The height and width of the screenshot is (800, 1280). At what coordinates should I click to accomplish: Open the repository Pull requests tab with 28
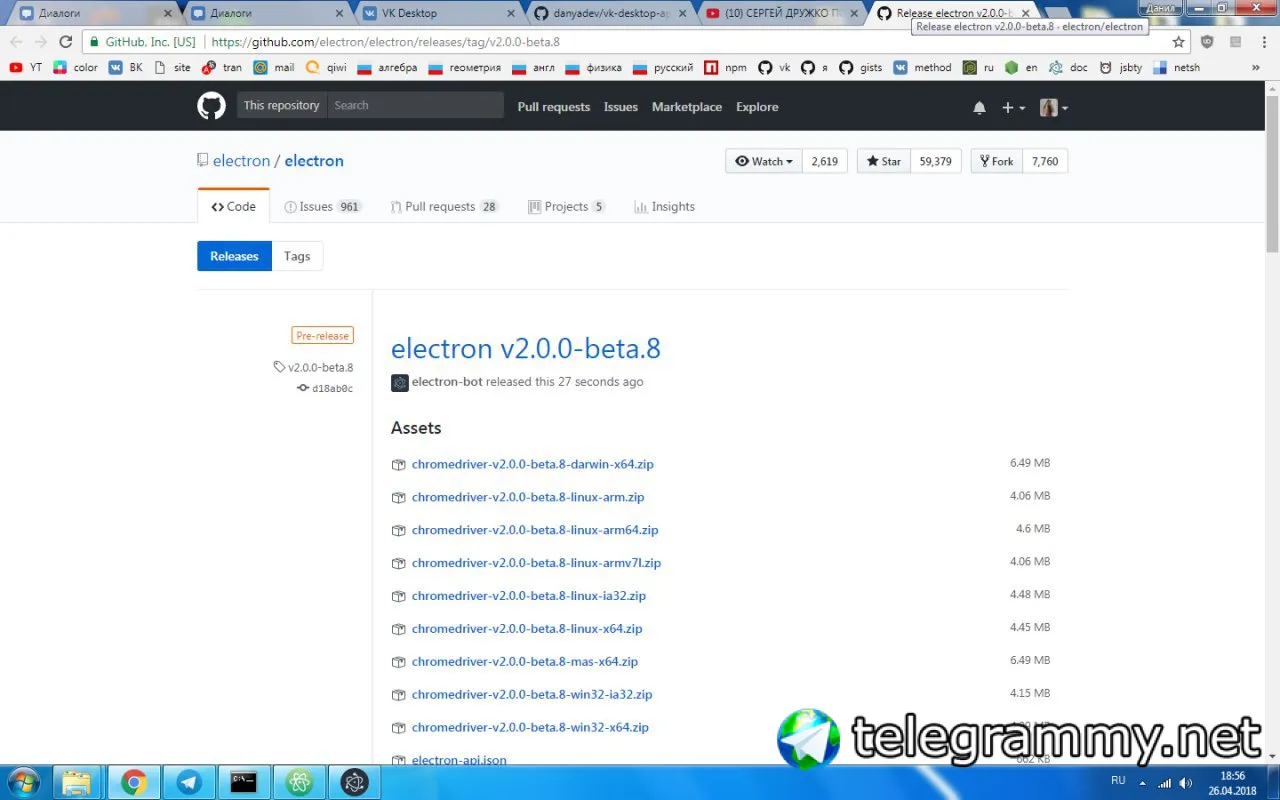(444, 206)
